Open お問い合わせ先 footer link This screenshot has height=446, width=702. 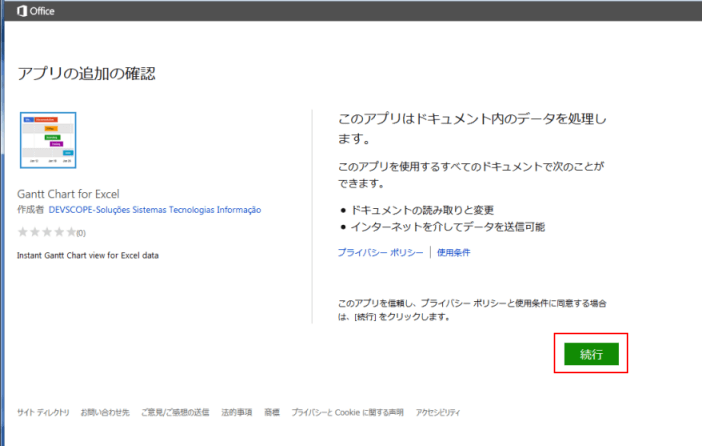click(x=105, y=412)
